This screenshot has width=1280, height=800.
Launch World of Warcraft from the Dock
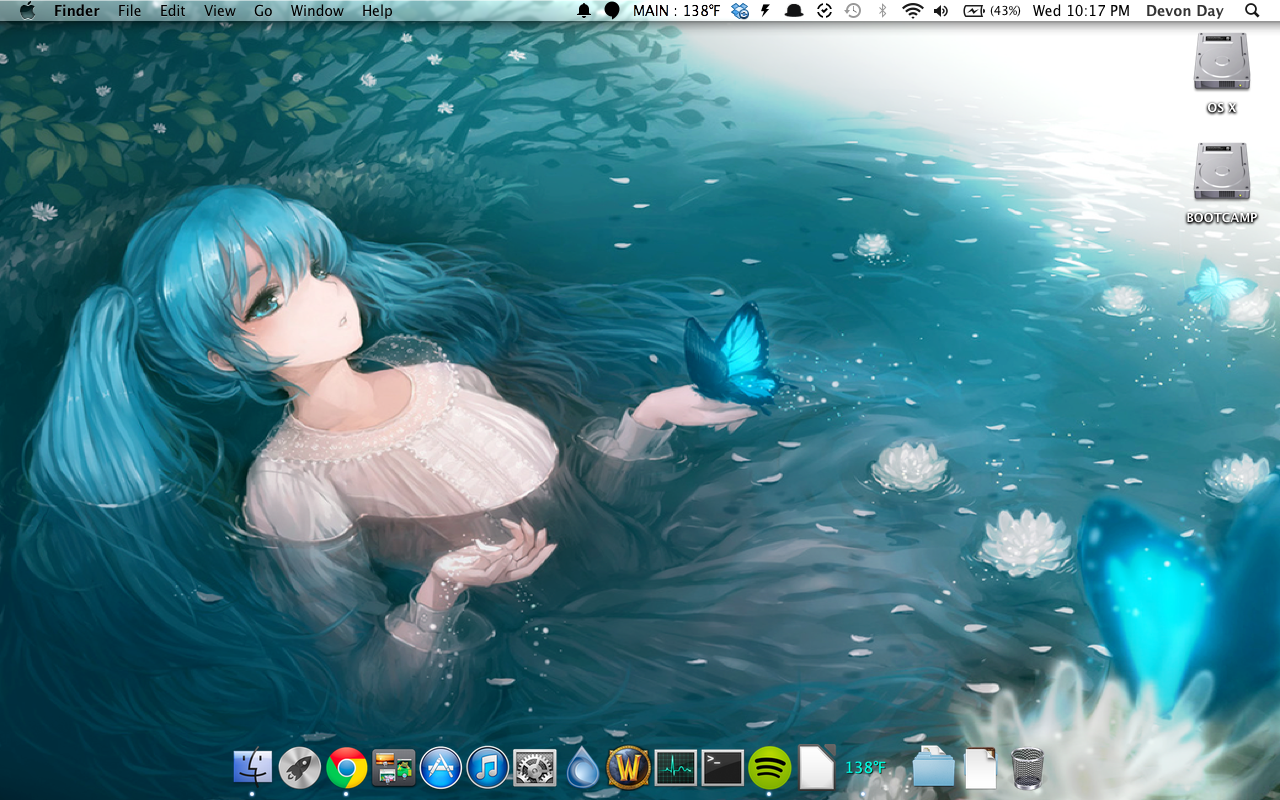[628, 768]
